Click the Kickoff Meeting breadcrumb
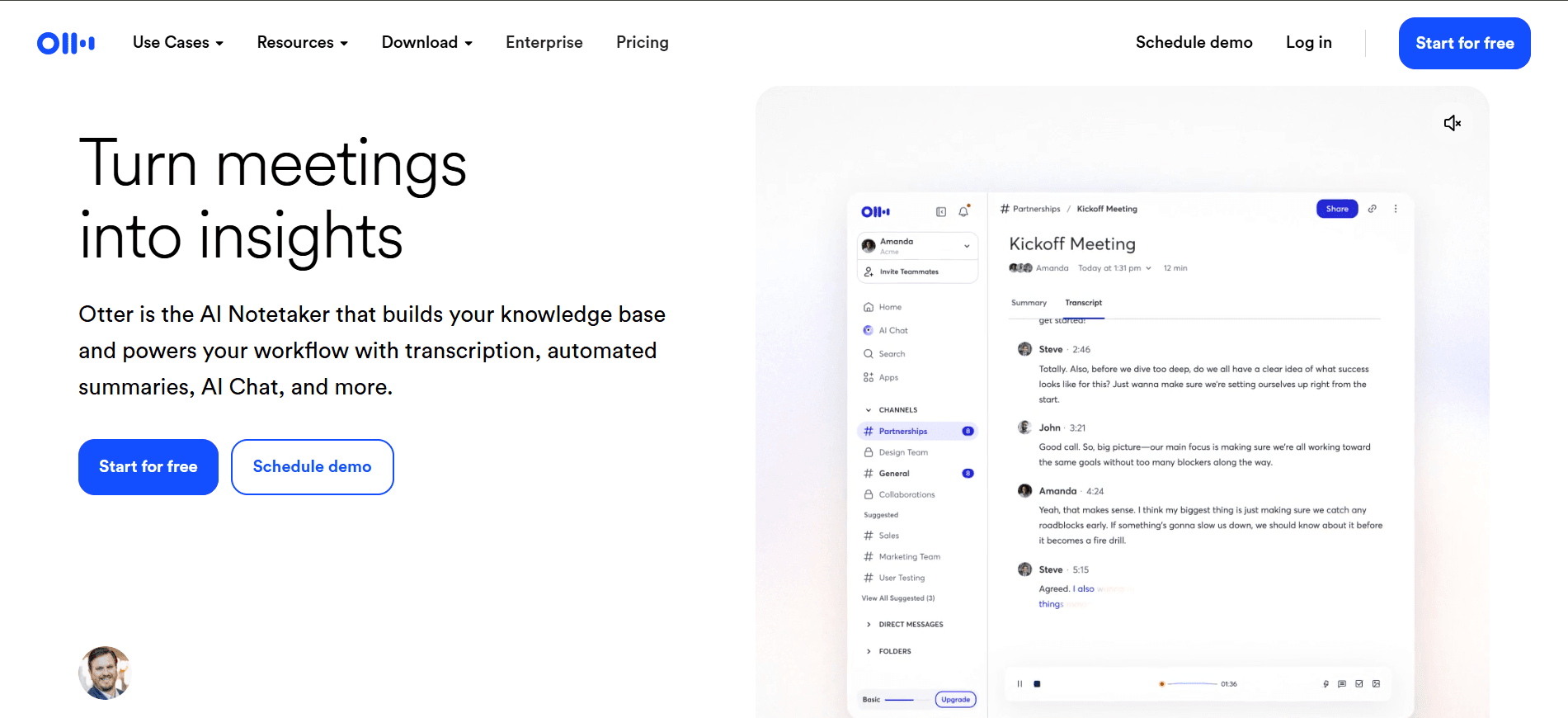 [1107, 210]
